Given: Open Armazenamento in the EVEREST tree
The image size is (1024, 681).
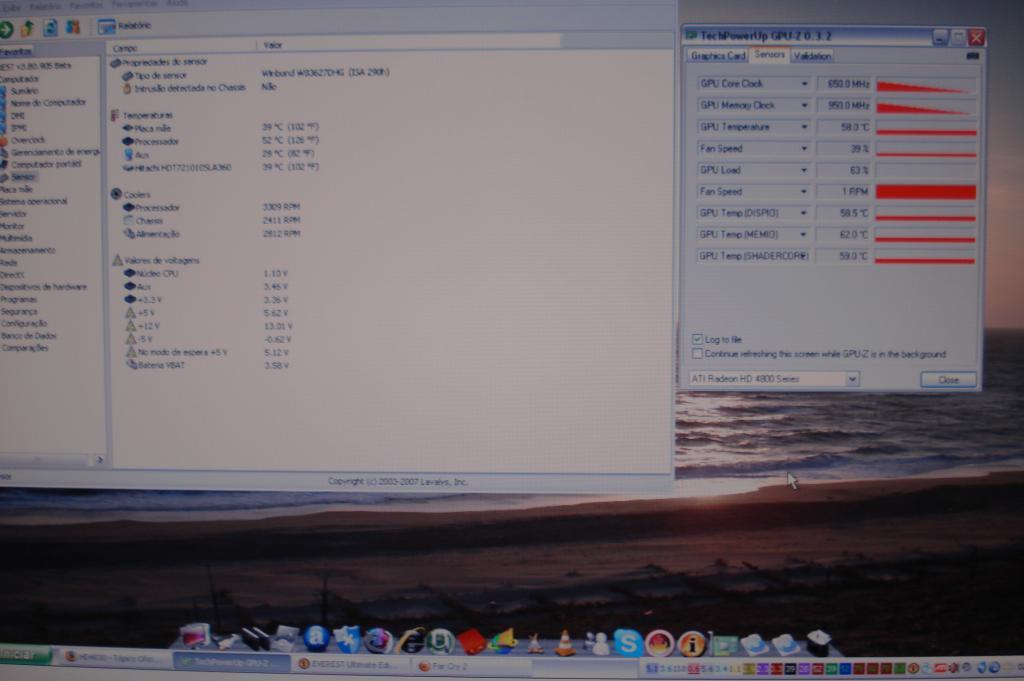Looking at the screenshot, I should [27, 250].
